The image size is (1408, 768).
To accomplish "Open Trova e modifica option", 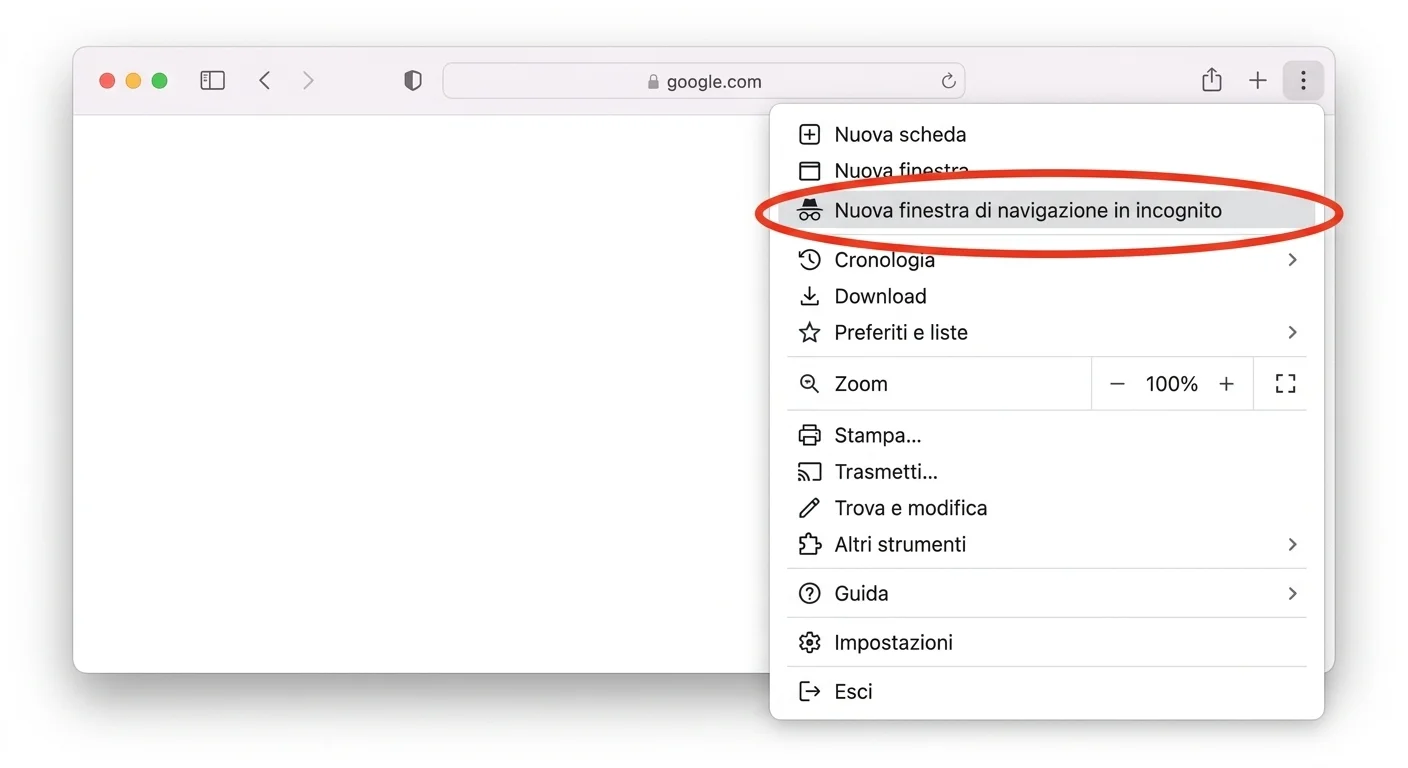I will [1046, 508].
